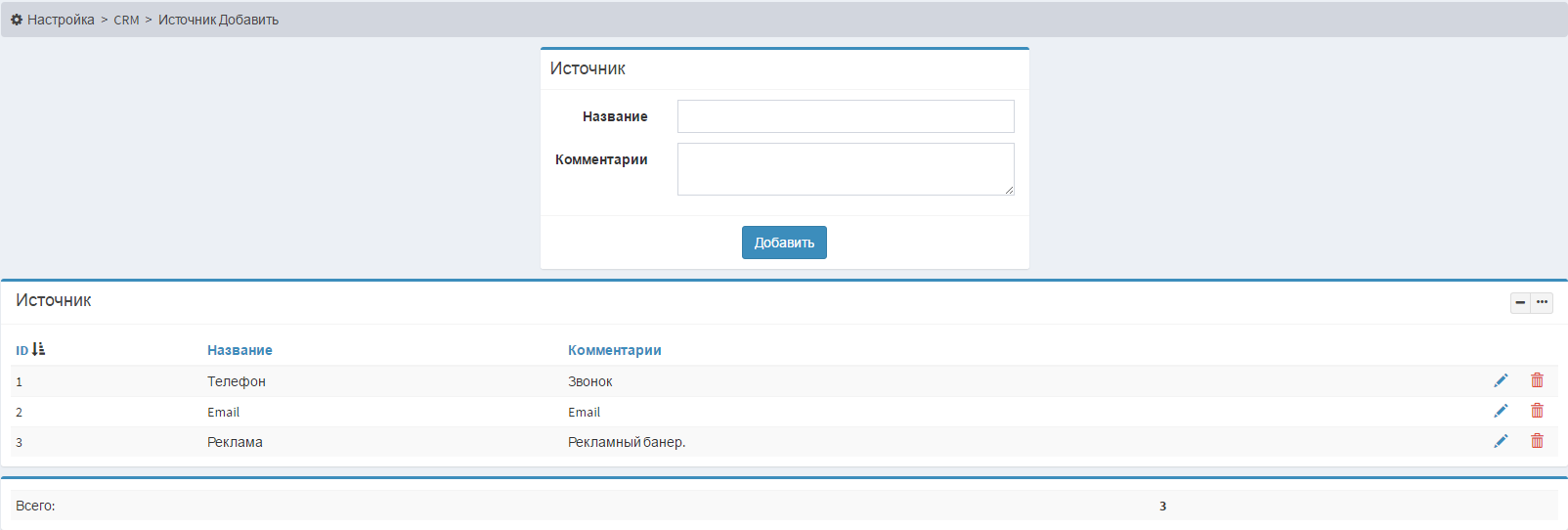Open the Настройка breadcrumb link
Screen dimensions: 1568x530
point(61,20)
